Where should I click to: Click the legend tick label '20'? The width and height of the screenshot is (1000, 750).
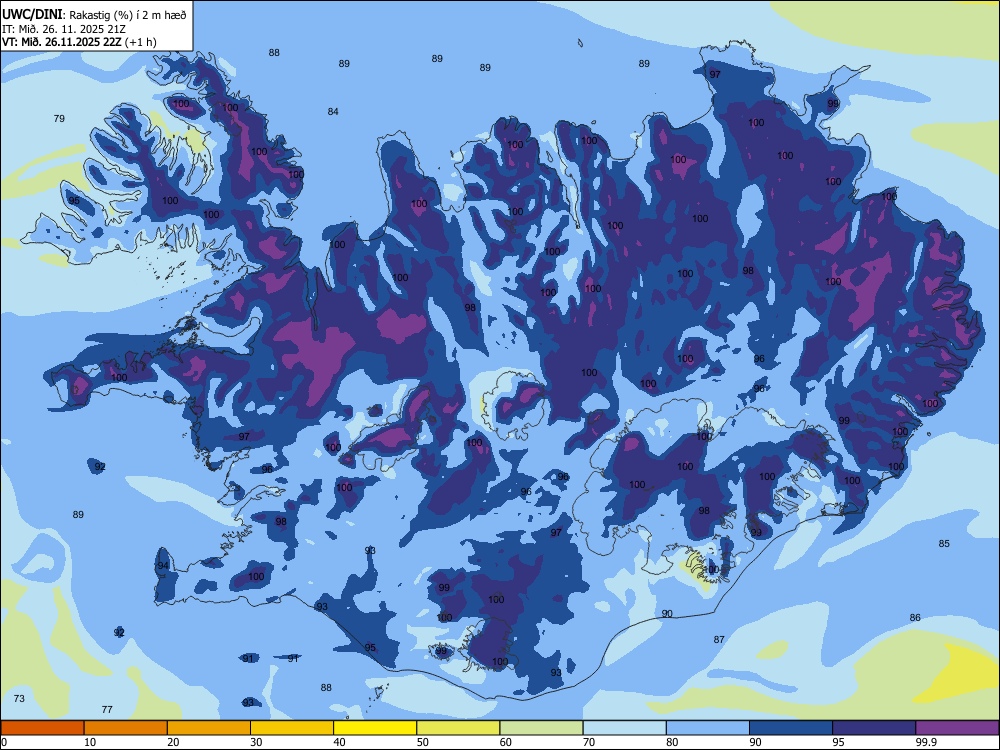point(173,742)
